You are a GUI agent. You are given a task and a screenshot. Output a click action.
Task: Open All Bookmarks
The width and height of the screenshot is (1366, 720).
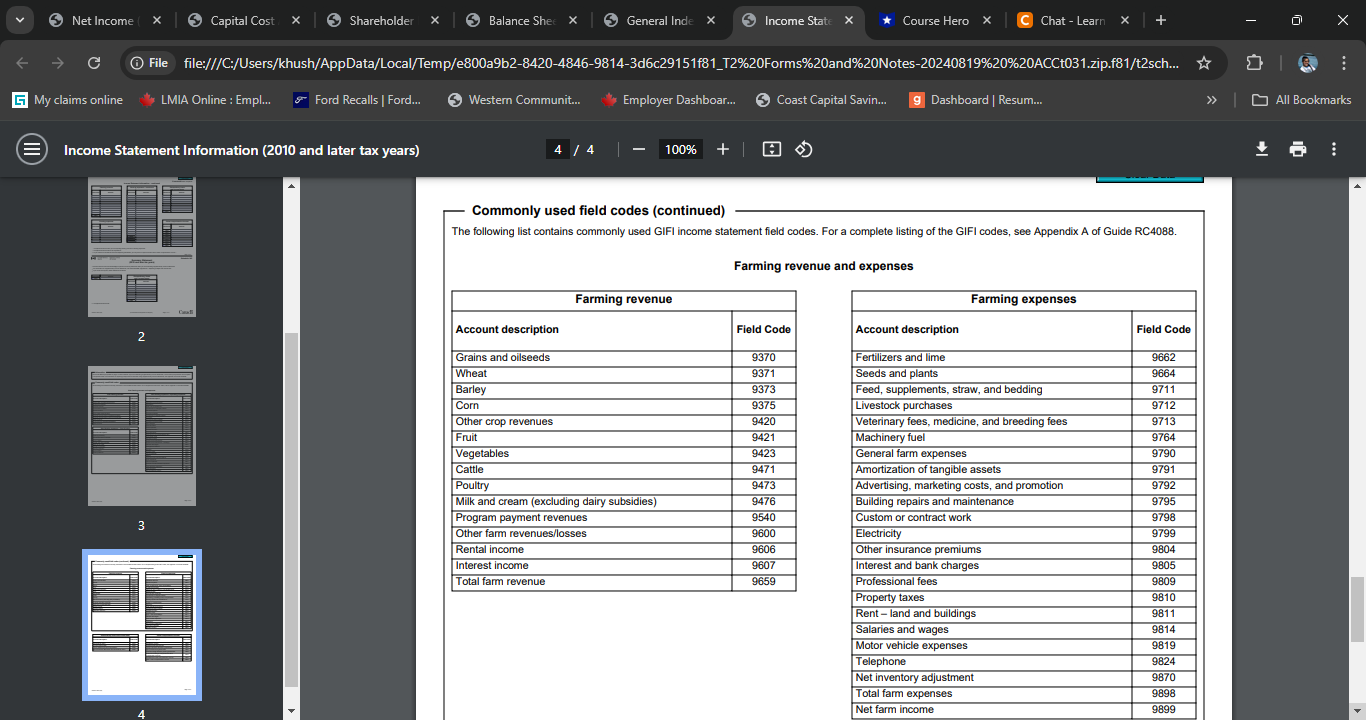click(x=1301, y=99)
